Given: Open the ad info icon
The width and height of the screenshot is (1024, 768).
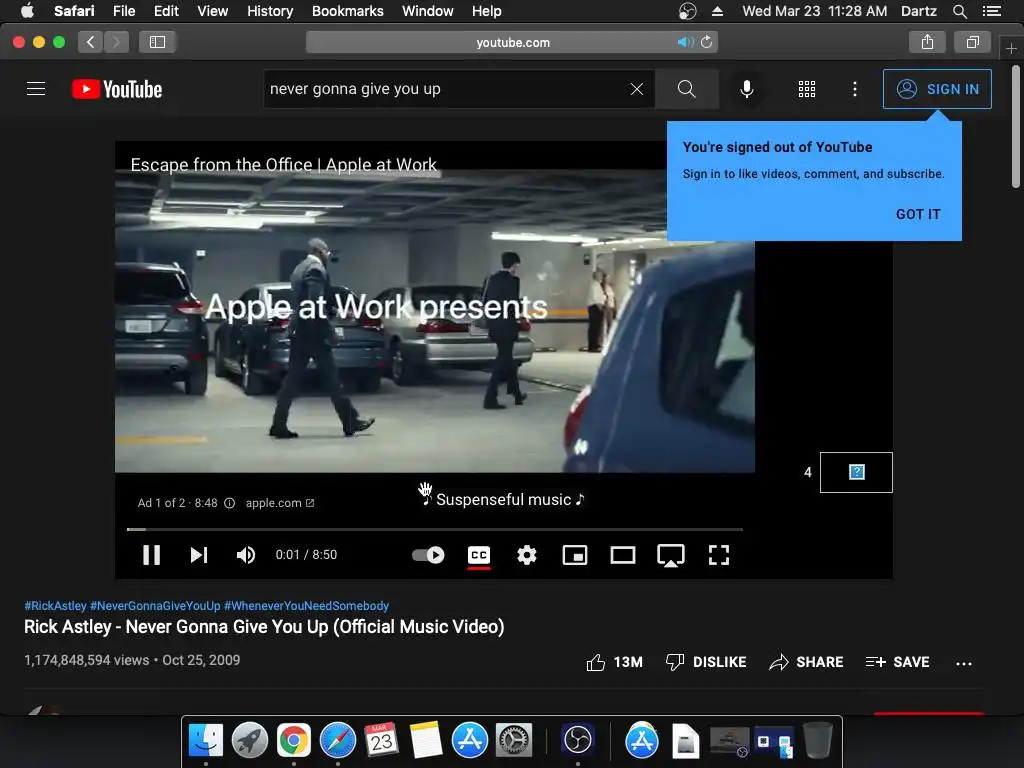Looking at the screenshot, I should pyautogui.click(x=230, y=503).
